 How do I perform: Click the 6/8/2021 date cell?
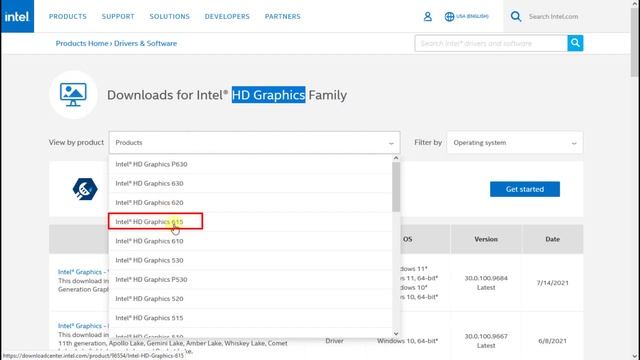click(552, 340)
